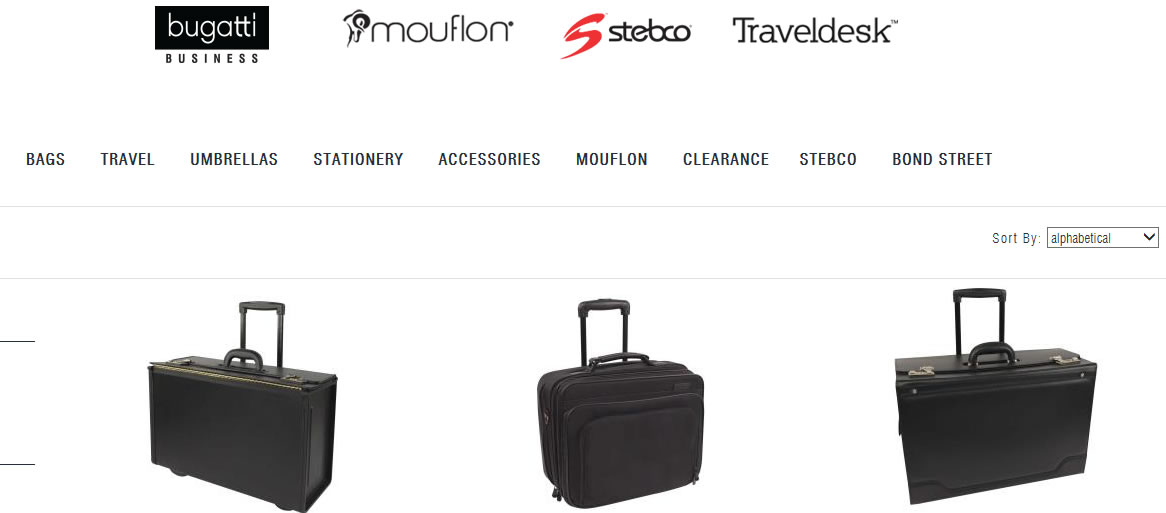1166x513 pixels.
Task: Go to the Clearance section
Action: (726, 159)
